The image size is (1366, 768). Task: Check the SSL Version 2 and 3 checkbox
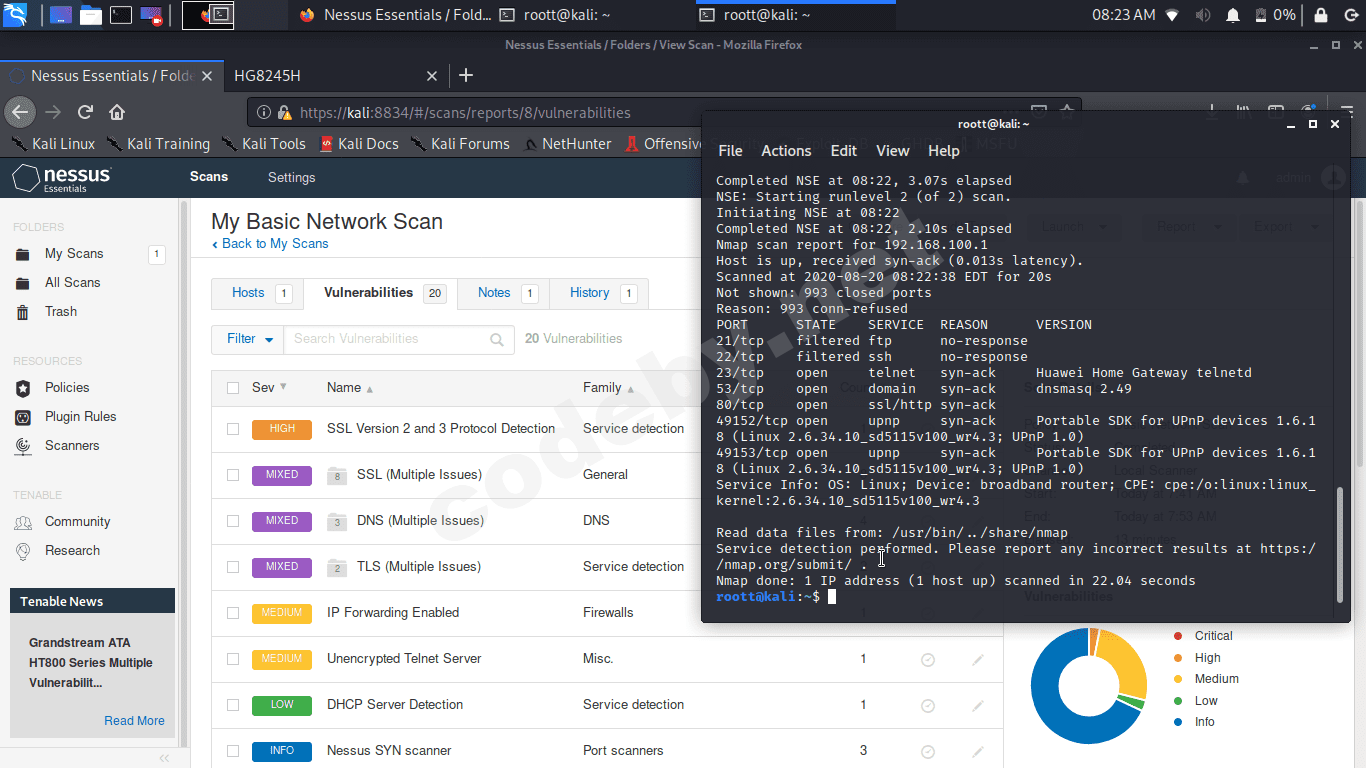click(233, 429)
